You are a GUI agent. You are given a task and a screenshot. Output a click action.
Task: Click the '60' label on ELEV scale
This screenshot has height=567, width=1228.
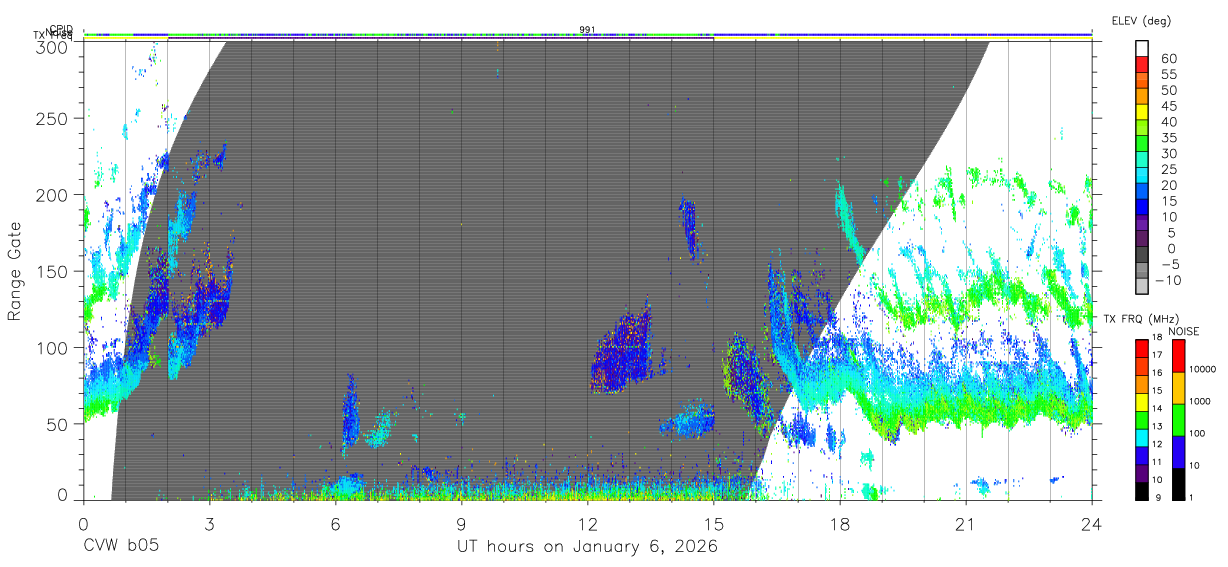coord(1169,58)
